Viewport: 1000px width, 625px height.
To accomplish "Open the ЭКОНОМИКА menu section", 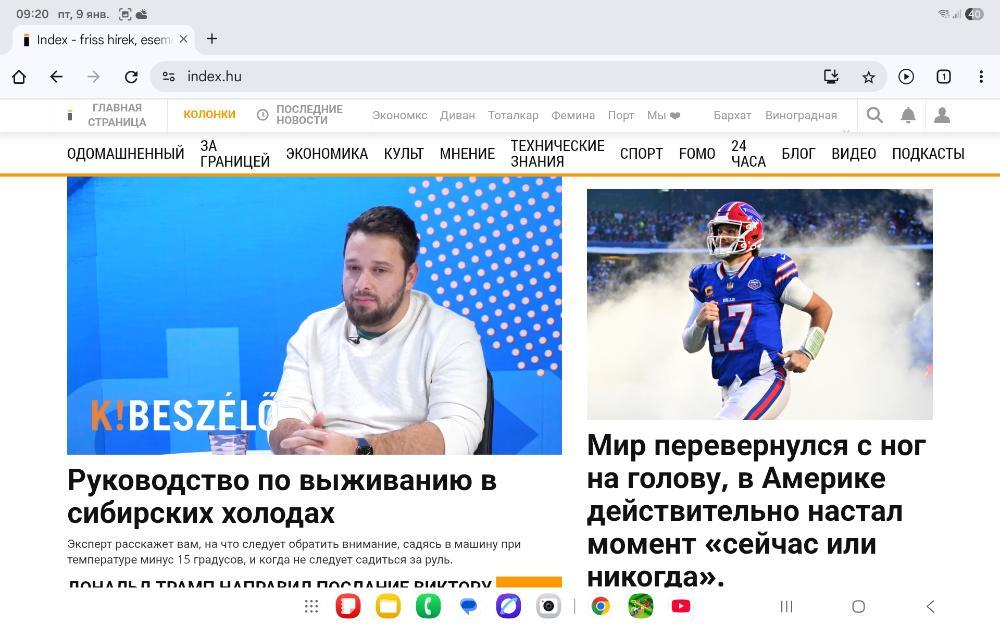I will point(327,154).
